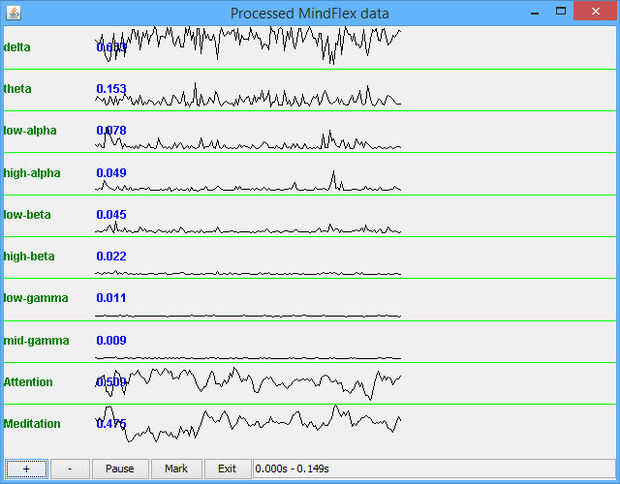Select the low-alpha label

30,130
